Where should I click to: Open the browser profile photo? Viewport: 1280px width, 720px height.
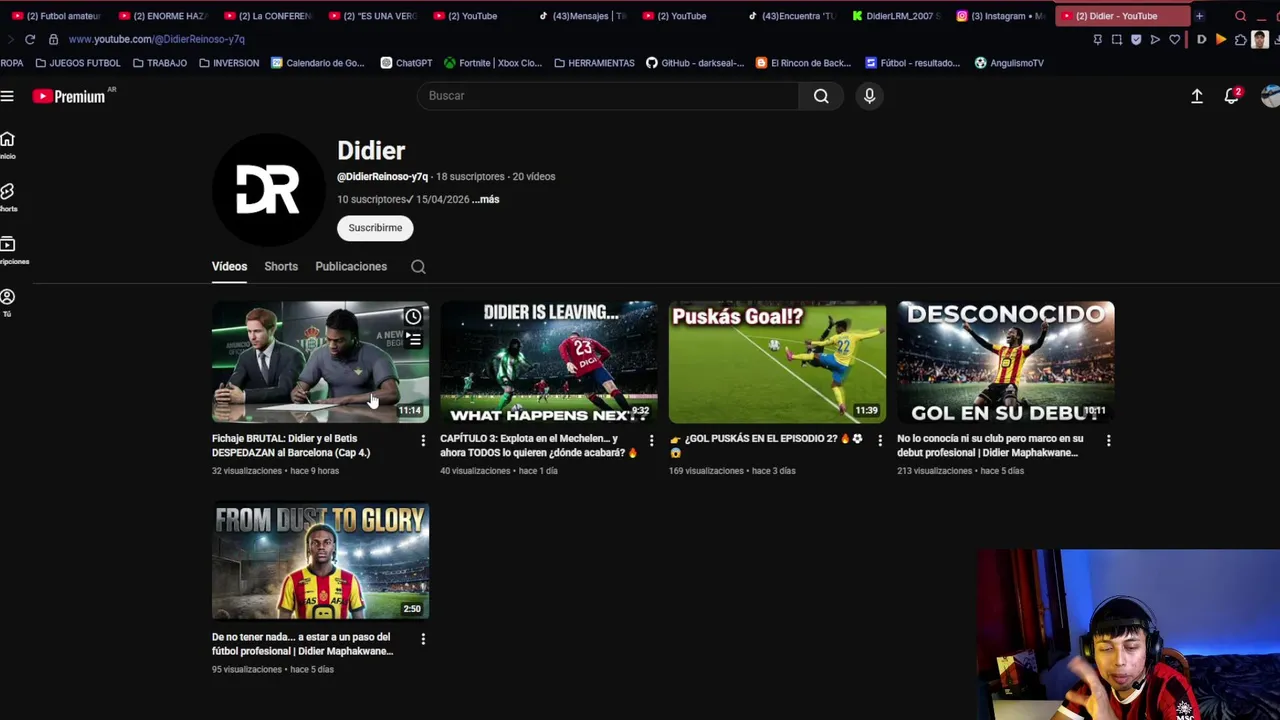(x=1260, y=40)
